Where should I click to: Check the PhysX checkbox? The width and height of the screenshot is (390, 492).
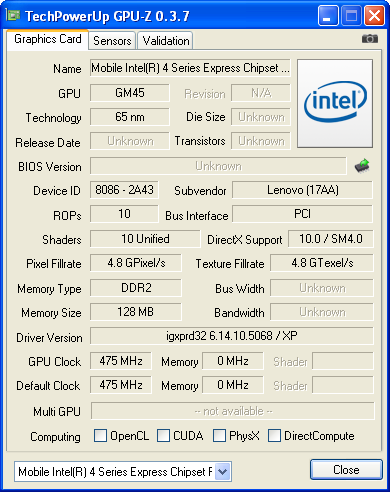tap(219, 436)
